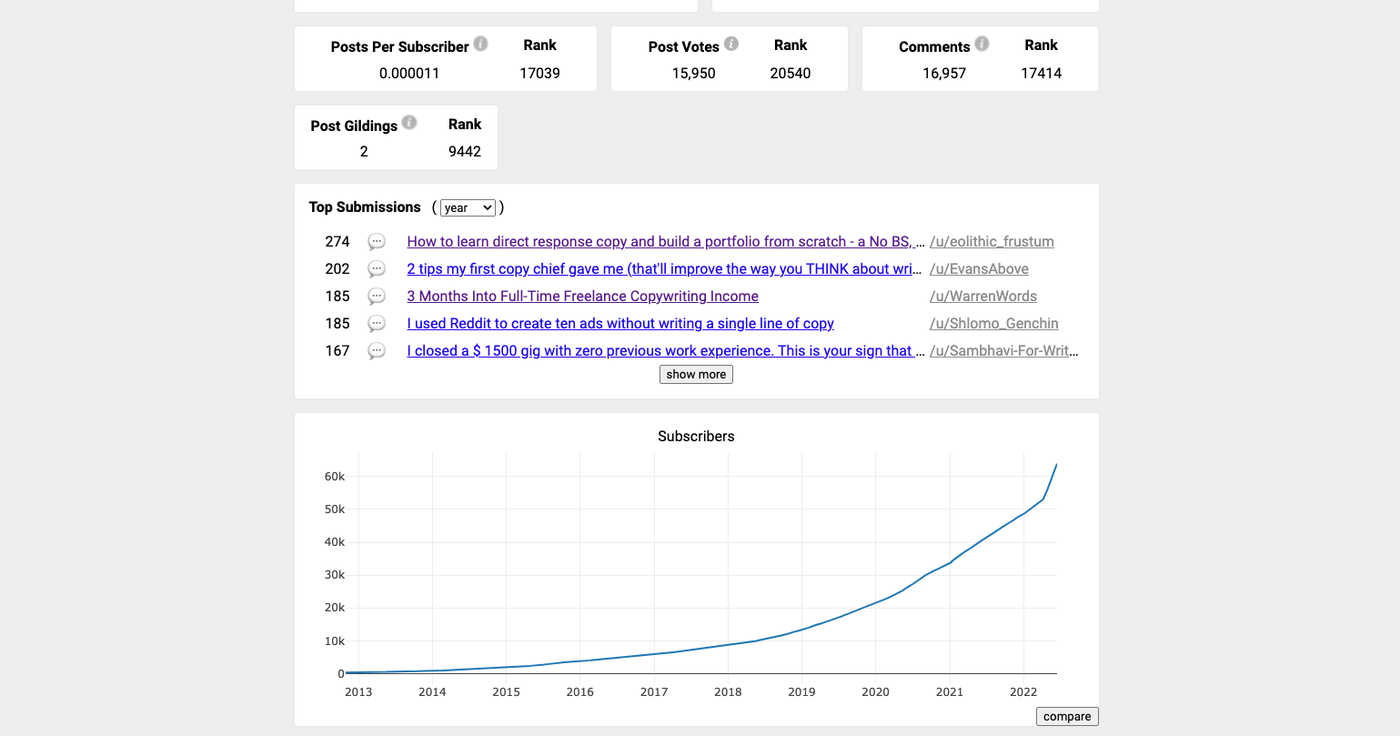Click info icon beside Post Gildings

(x=409, y=123)
